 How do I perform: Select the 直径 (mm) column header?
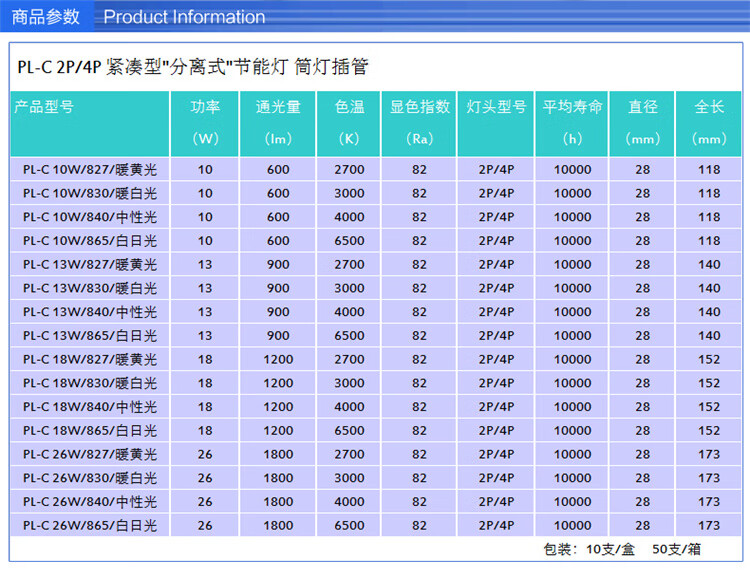(642, 122)
